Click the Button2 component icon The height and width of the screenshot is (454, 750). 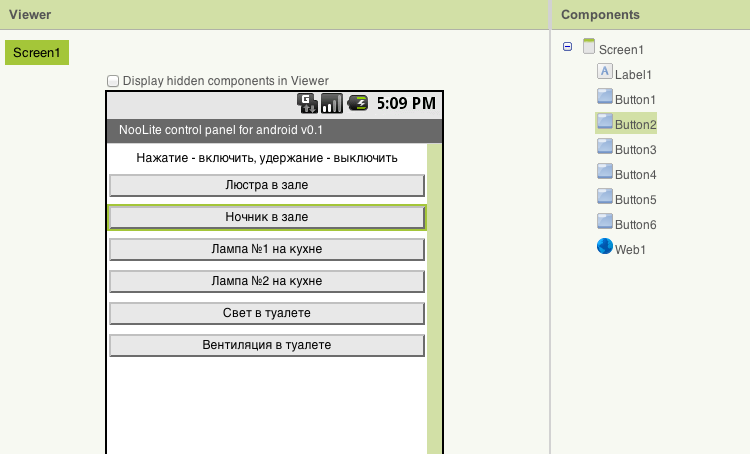605,121
